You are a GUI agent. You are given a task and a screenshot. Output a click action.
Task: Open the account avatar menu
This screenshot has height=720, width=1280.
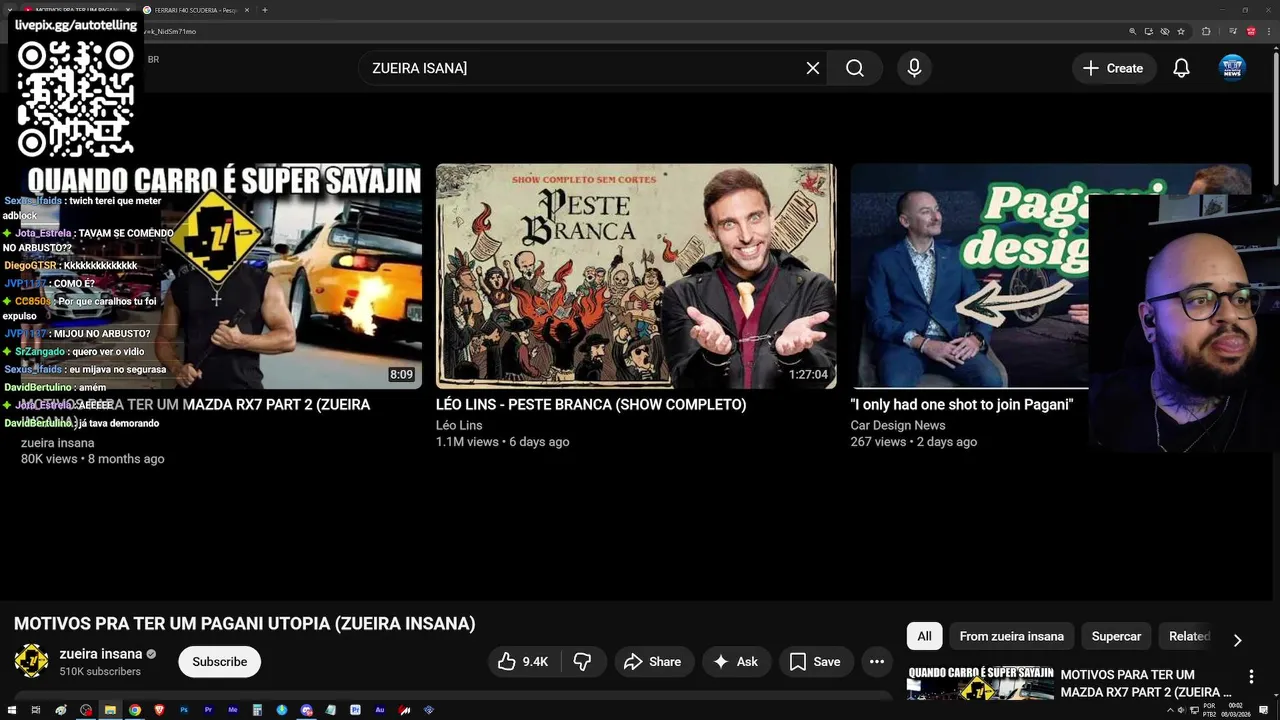point(1232,68)
